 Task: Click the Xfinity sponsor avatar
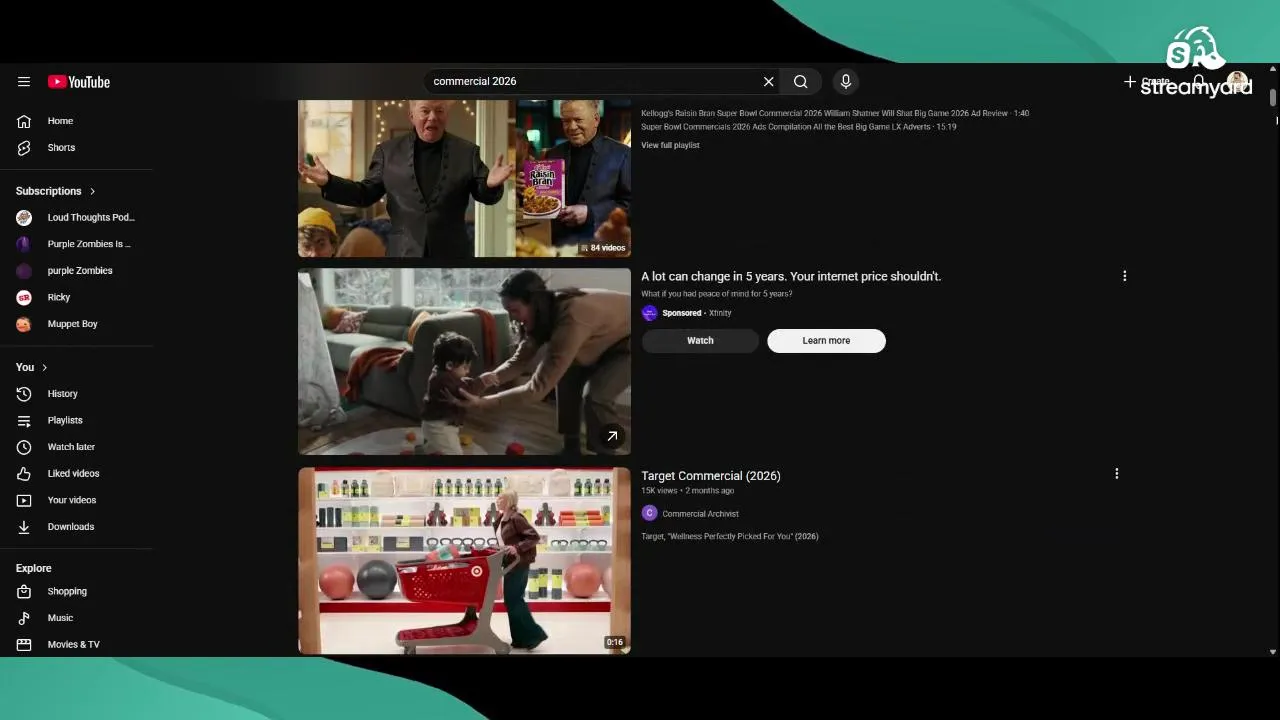pos(649,313)
